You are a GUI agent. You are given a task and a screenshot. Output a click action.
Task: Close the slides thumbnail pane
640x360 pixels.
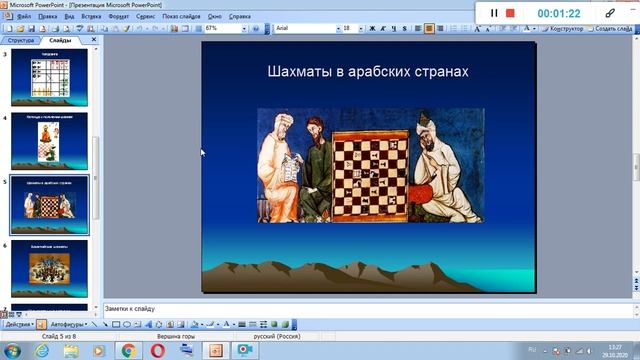(x=94, y=40)
